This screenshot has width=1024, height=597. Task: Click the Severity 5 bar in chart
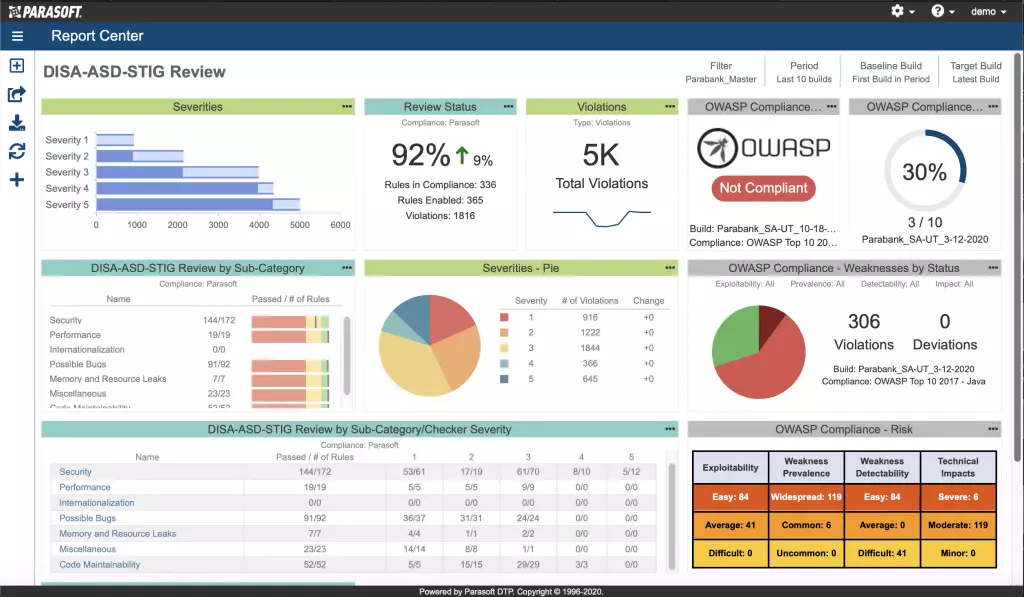pos(198,204)
